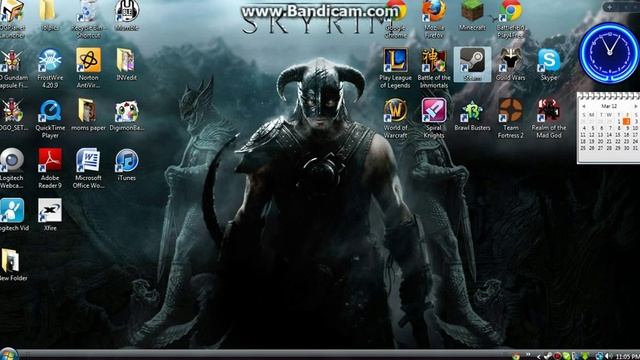Screen dimensions: 640x360
Task: Open Logitech Webcam shortcut
Action: (x=11, y=169)
